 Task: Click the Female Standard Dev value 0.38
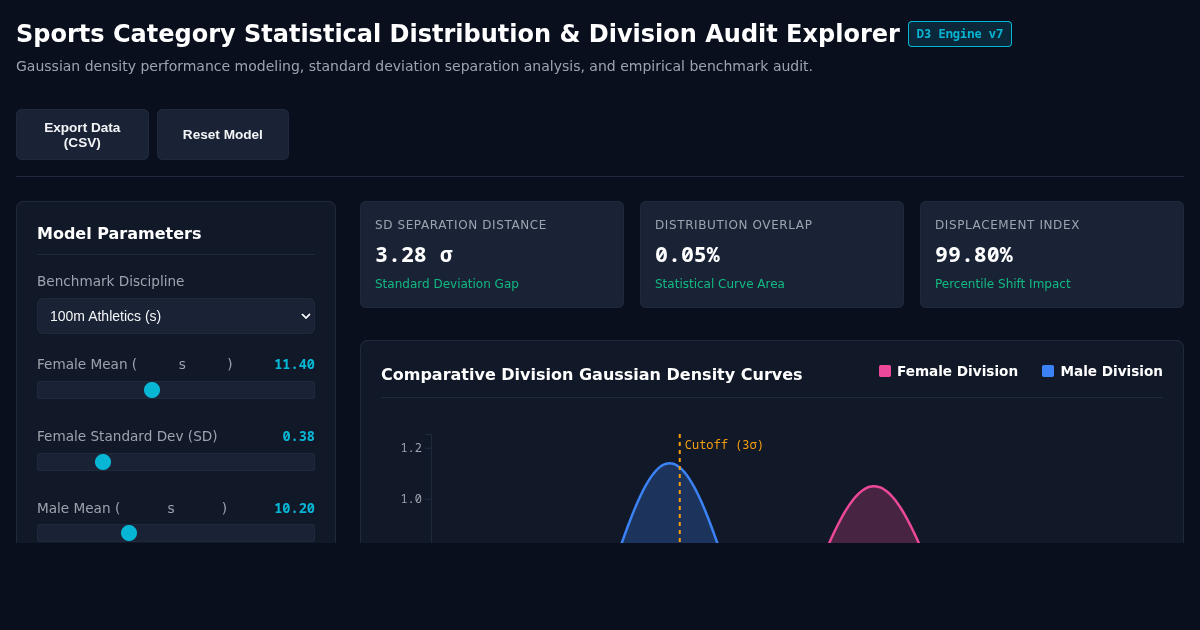point(298,436)
